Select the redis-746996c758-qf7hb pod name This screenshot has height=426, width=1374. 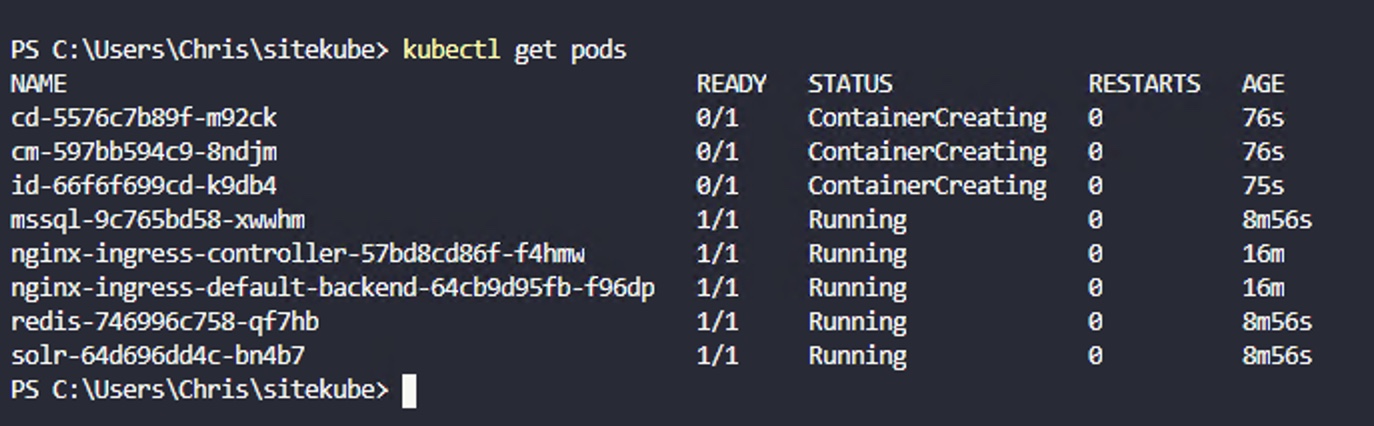[165, 322]
